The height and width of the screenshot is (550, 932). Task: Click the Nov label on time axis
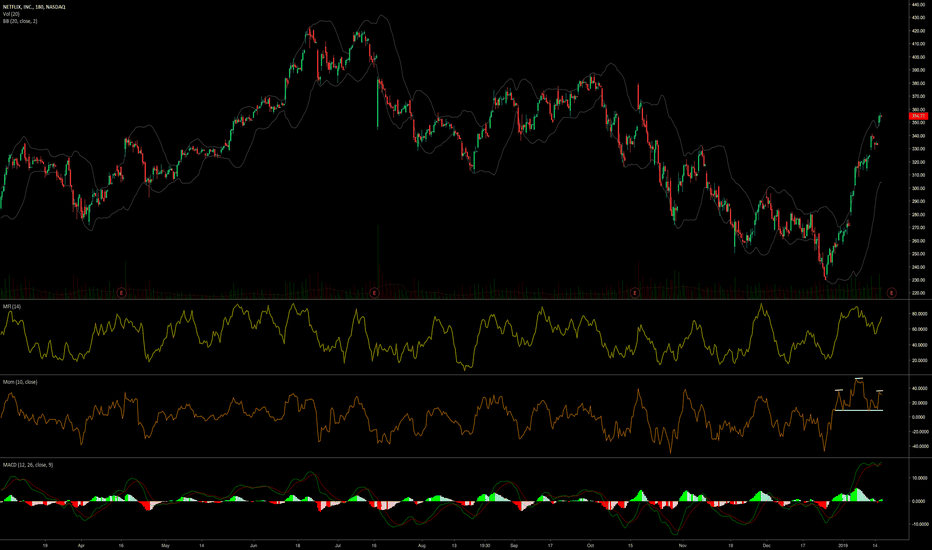[x=682, y=545]
